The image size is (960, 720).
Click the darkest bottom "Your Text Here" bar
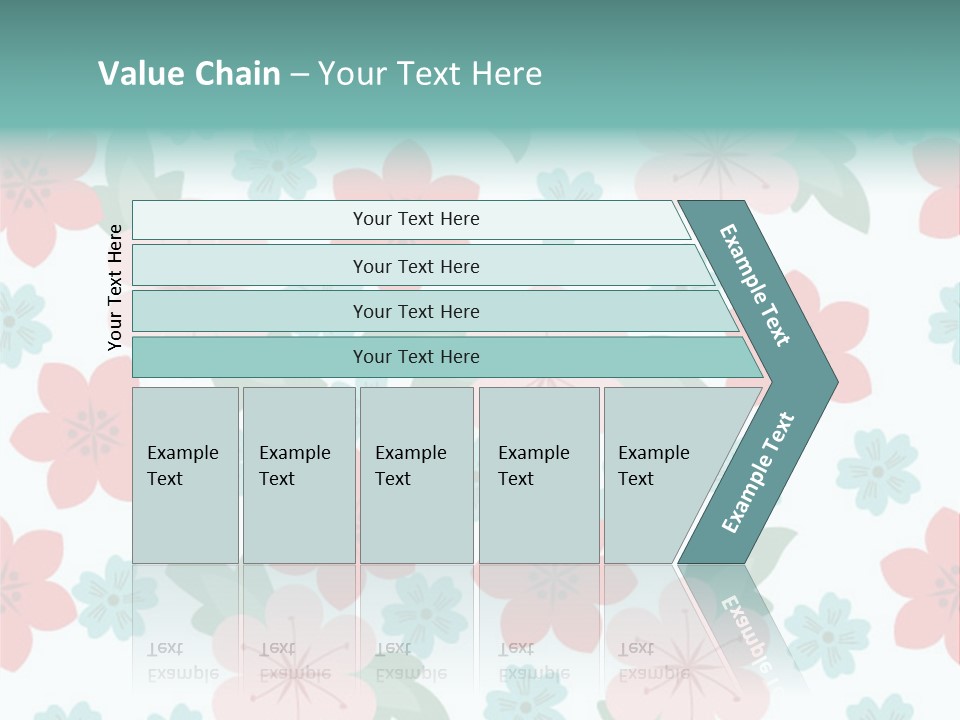coord(416,357)
